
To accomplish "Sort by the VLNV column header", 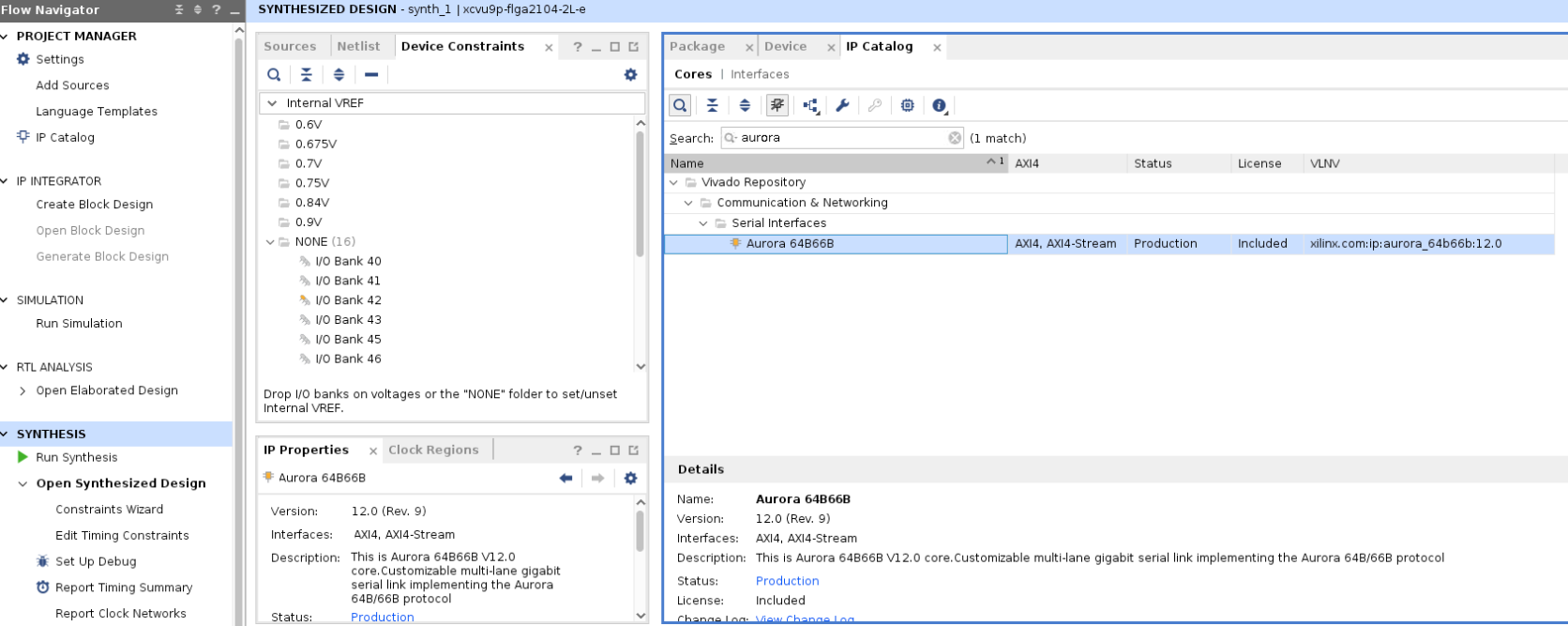I will pos(1427,163).
